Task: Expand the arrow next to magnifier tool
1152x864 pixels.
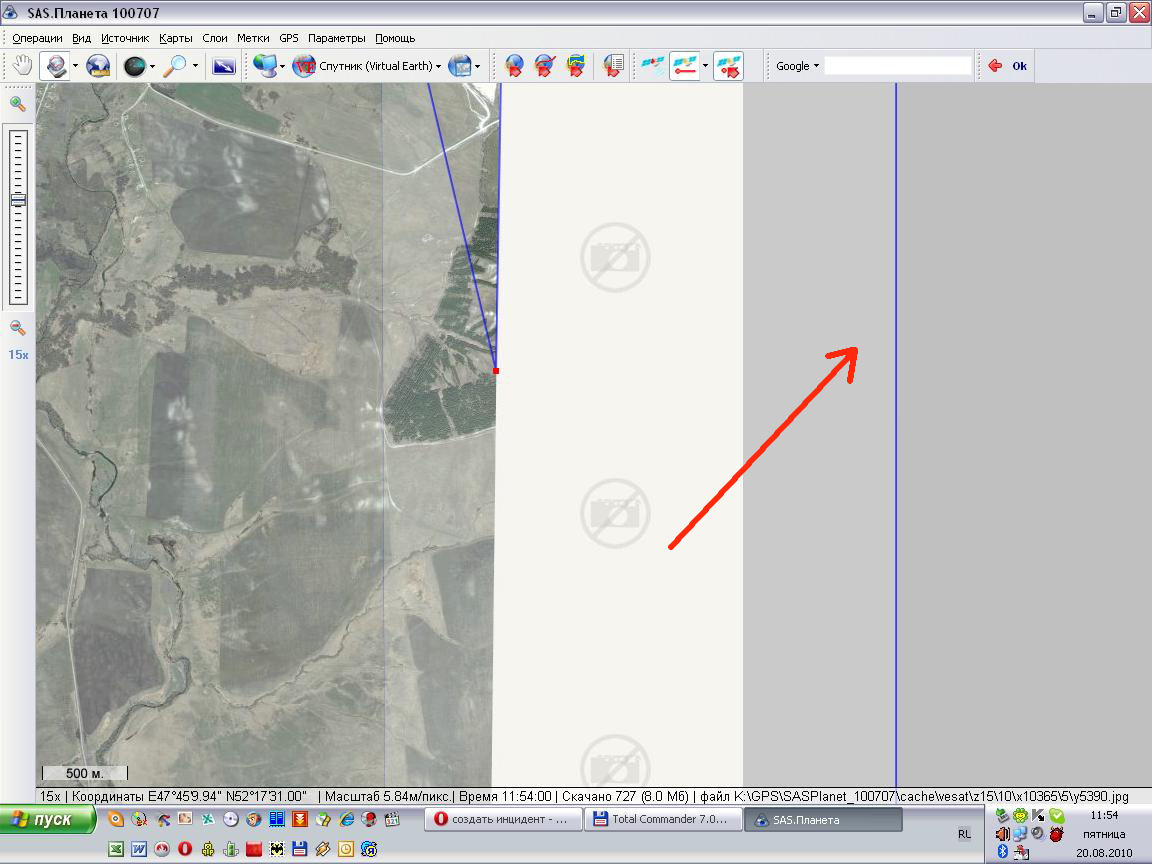Action: click(x=195, y=66)
